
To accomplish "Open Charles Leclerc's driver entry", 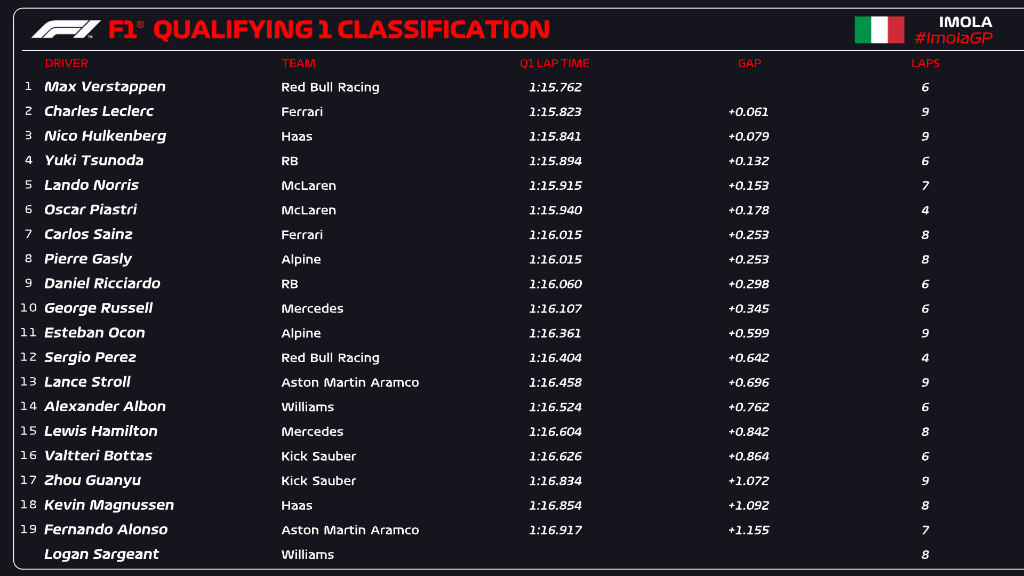I will coord(99,111).
